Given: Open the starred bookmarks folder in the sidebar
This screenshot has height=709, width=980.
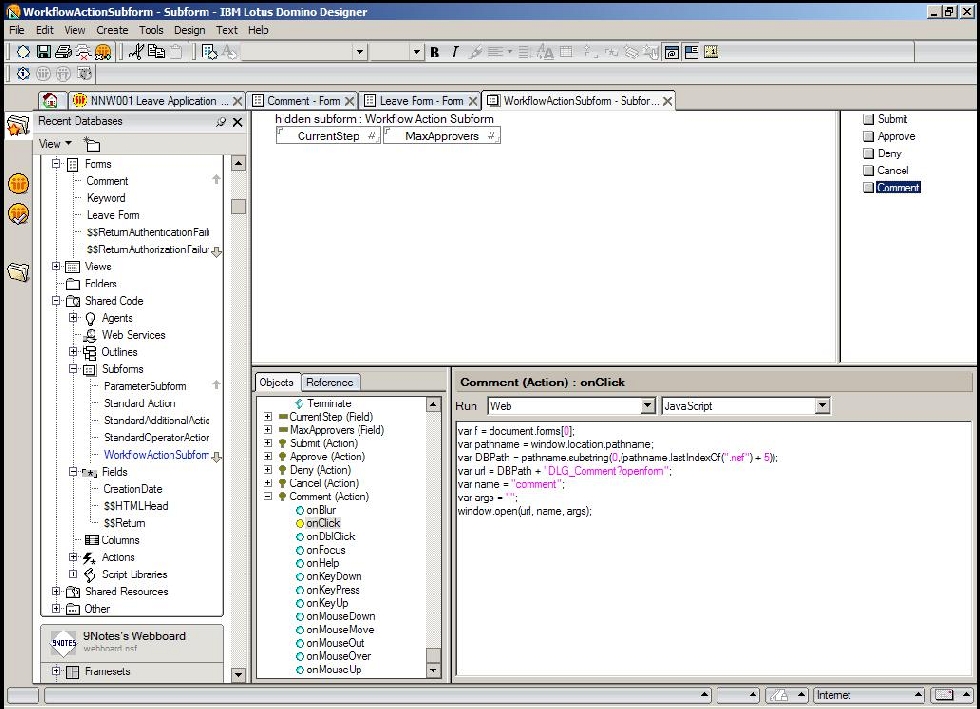Looking at the screenshot, I should (18, 126).
